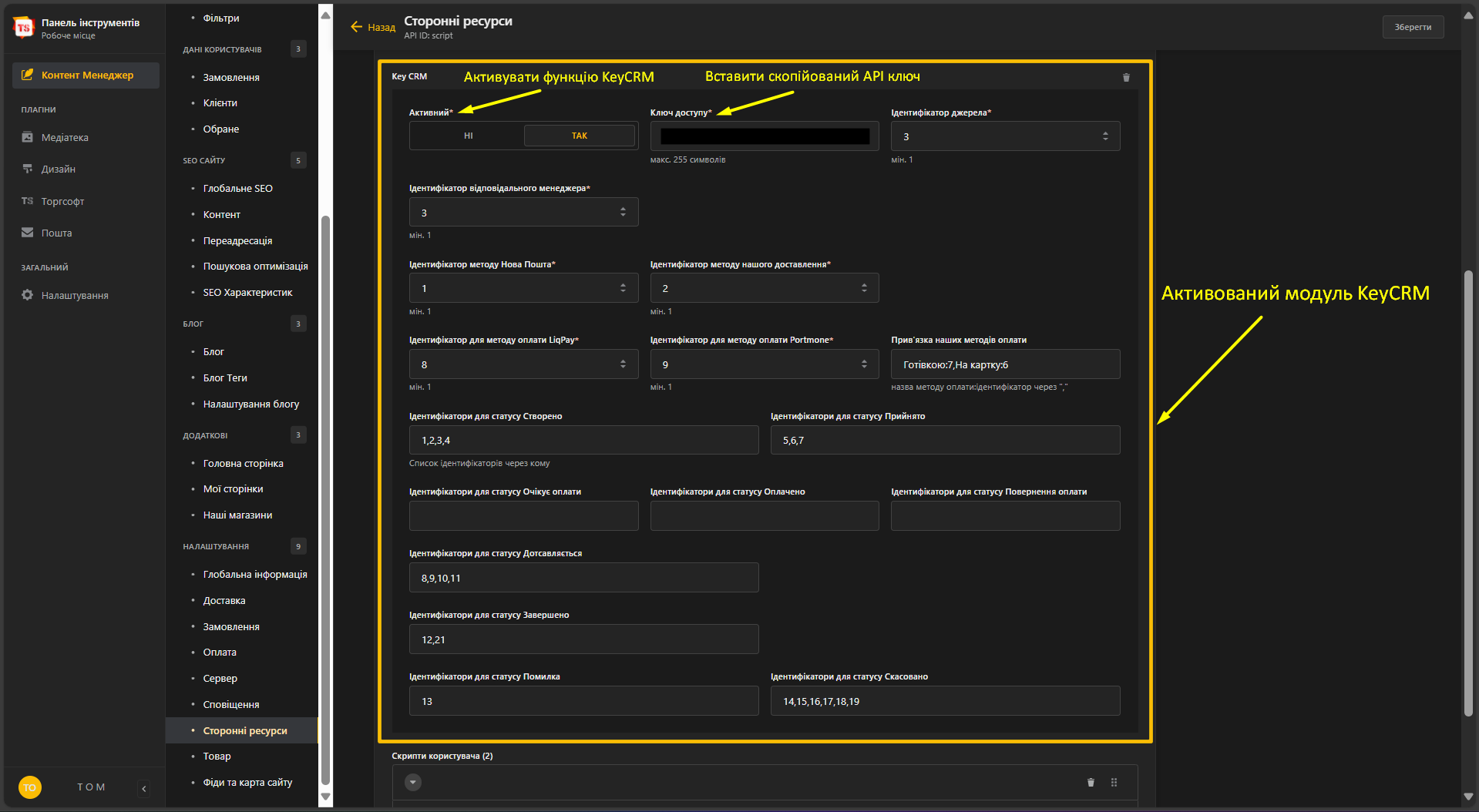The height and width of the screenshot is (812, 1479).
Task: Click the Торгсофт TS icon
Action: (x=28, y=201)
